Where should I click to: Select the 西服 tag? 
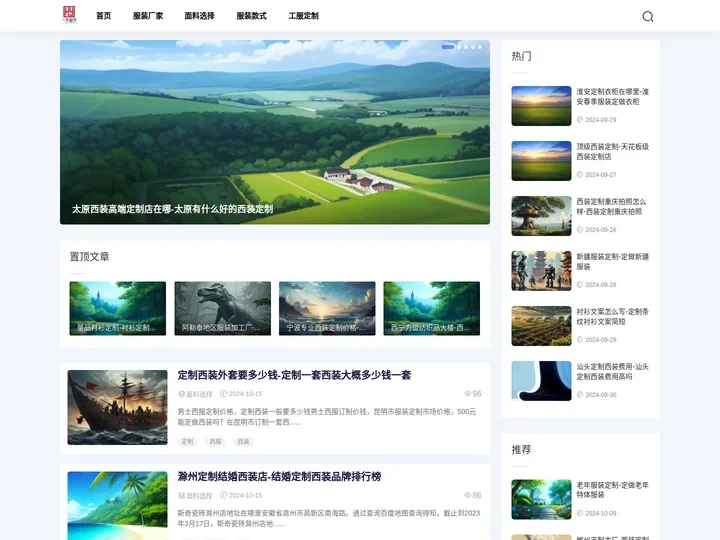[x=215, y=441]
